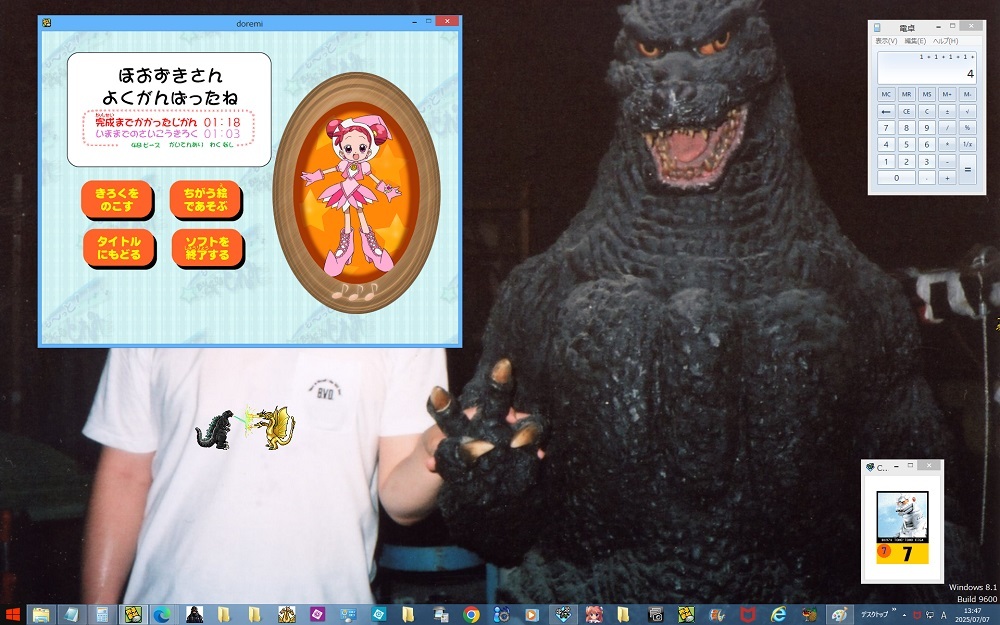Image resolution: width=1000 pixels, height=625 pixels.
Task: Launch Microsoft Edge from the taskbar
Action: pyautogui.click(x=163, y=615)
